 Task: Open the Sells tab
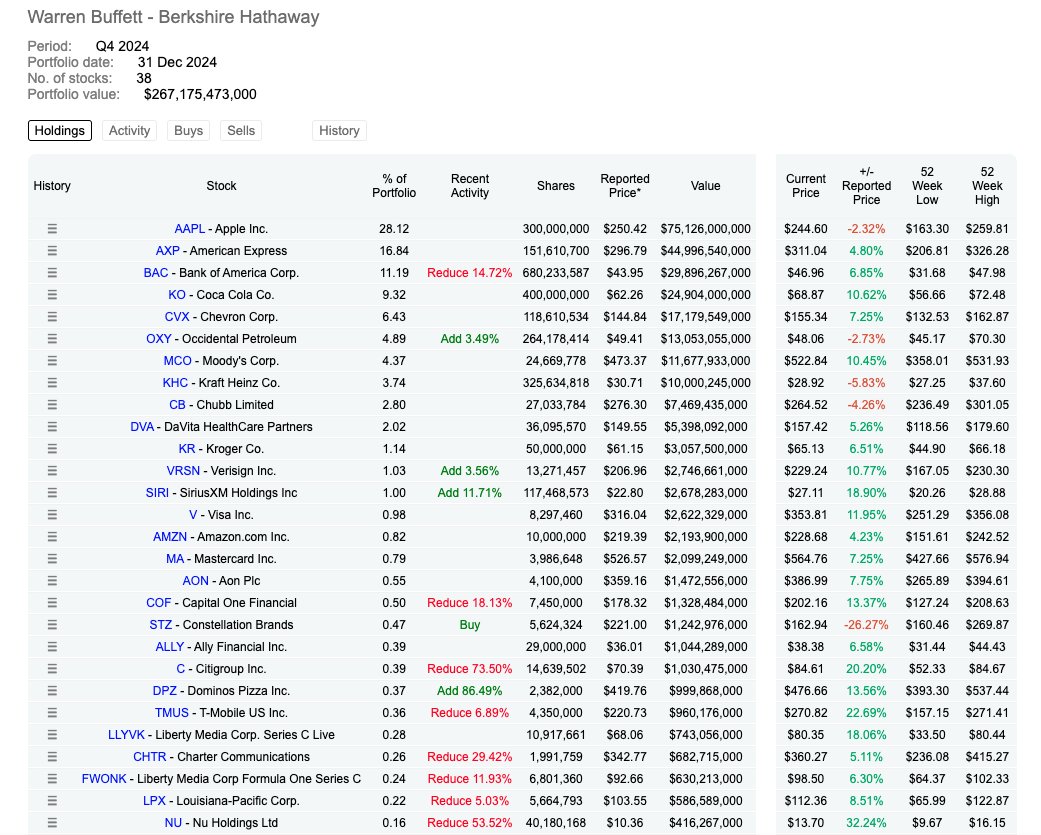pos(241,131)
